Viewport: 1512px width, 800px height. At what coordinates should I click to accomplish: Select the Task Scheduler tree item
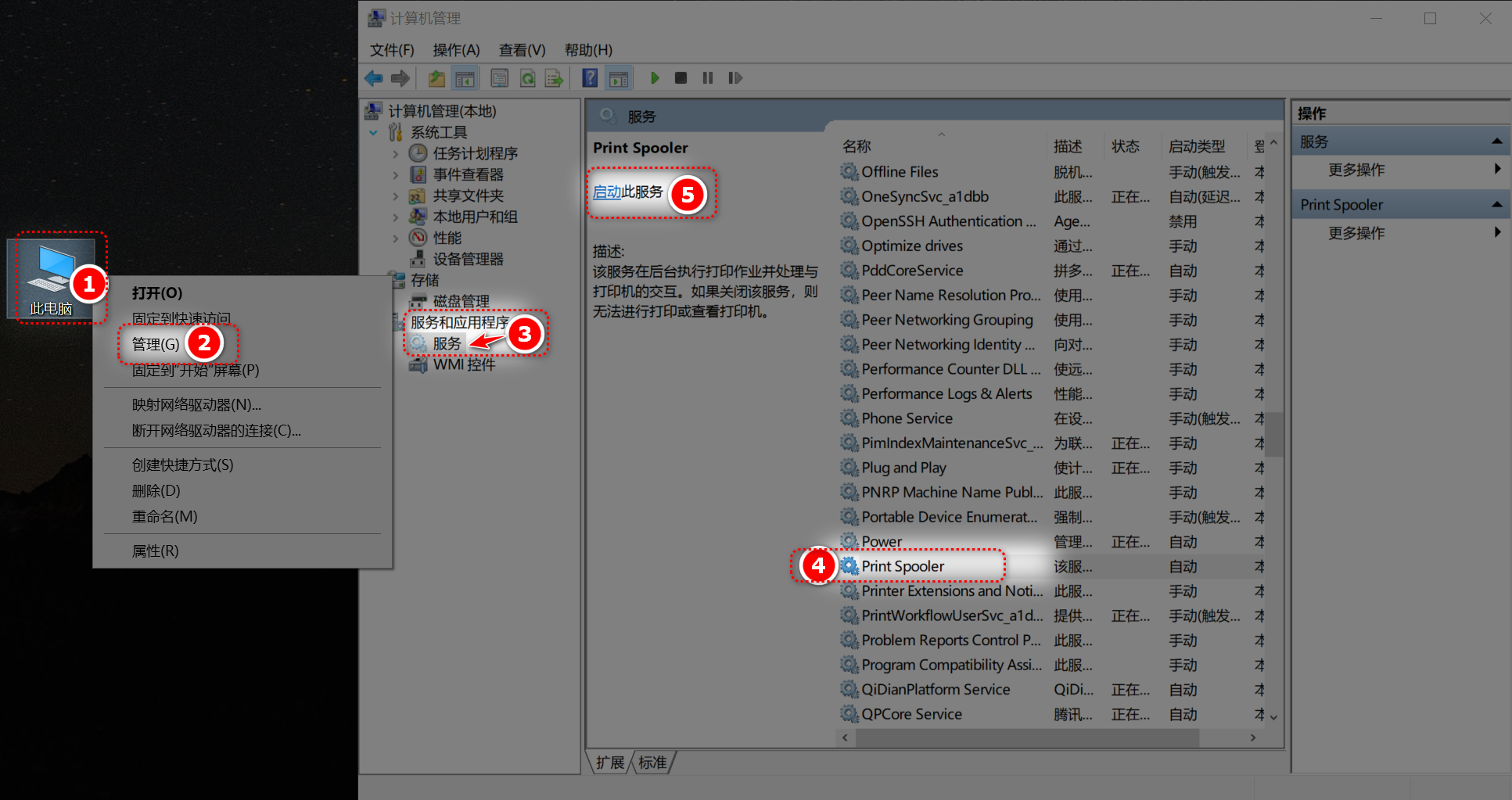[x=475, y=153]
